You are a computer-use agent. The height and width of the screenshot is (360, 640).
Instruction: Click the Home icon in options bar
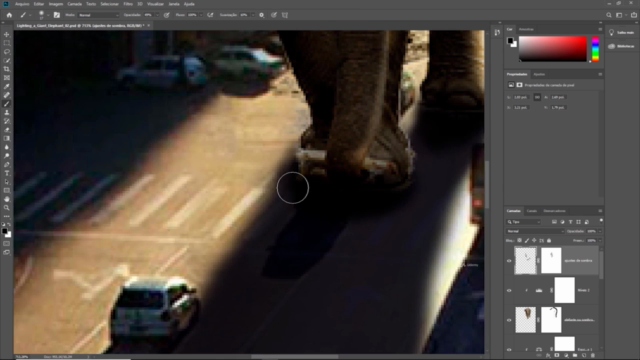tap(9, 15)
